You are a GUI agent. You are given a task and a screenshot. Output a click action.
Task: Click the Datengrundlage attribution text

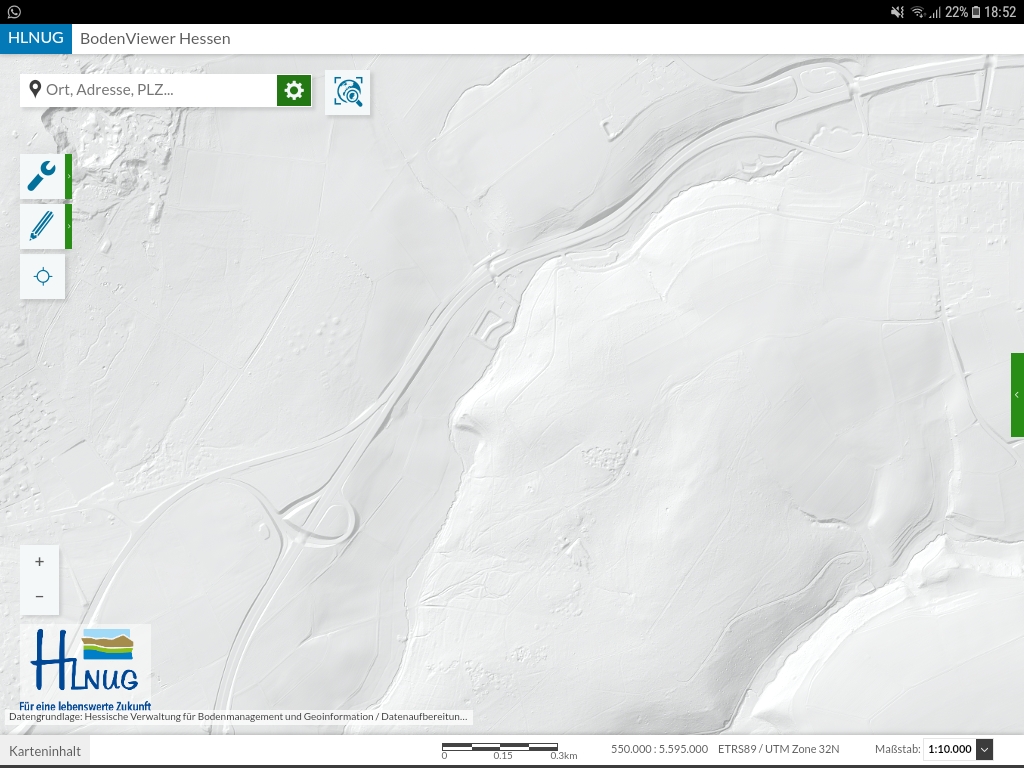[x=238, y=716]
